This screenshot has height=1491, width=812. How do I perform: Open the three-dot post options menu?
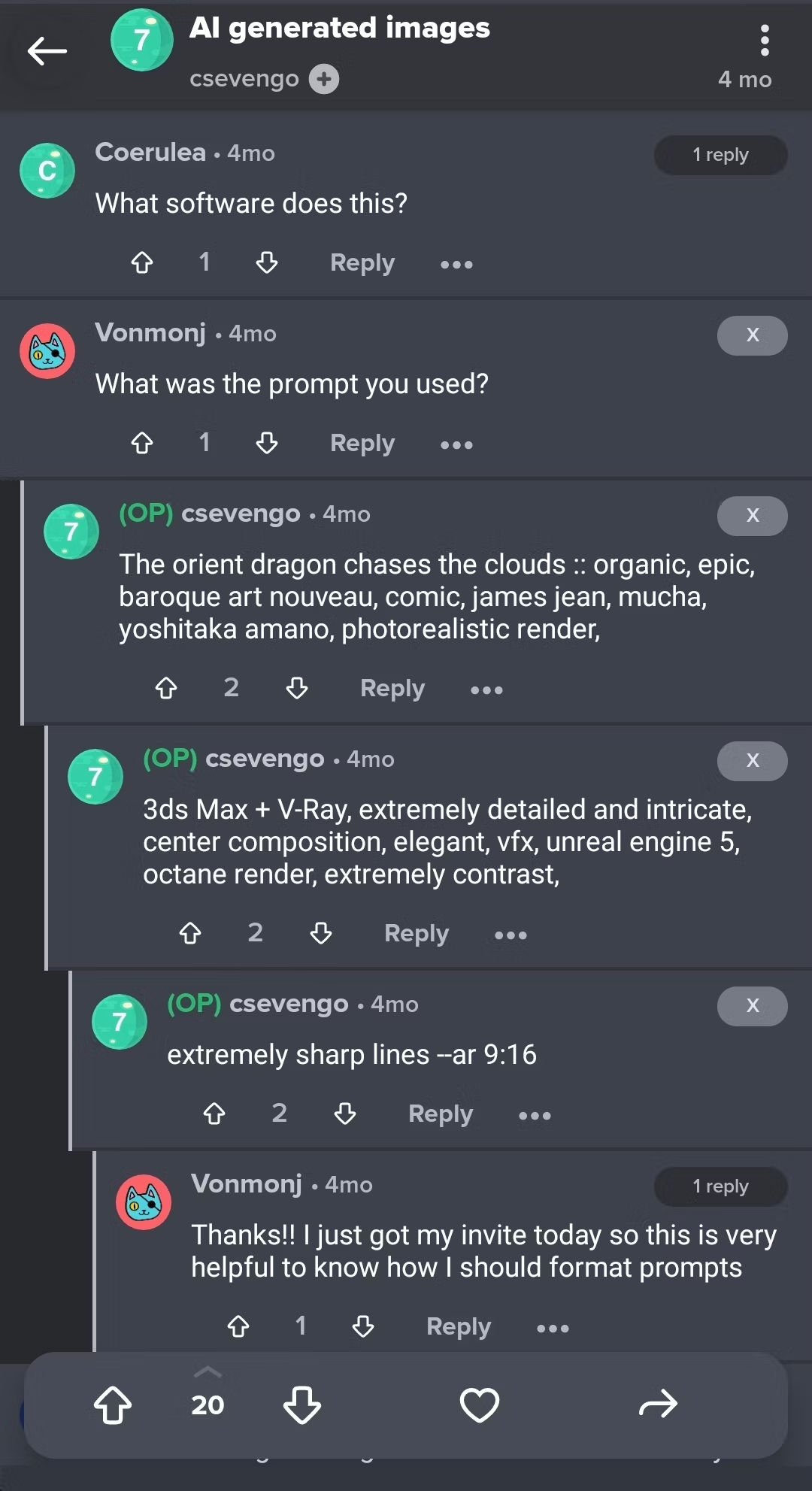click(x=764, y=41)
